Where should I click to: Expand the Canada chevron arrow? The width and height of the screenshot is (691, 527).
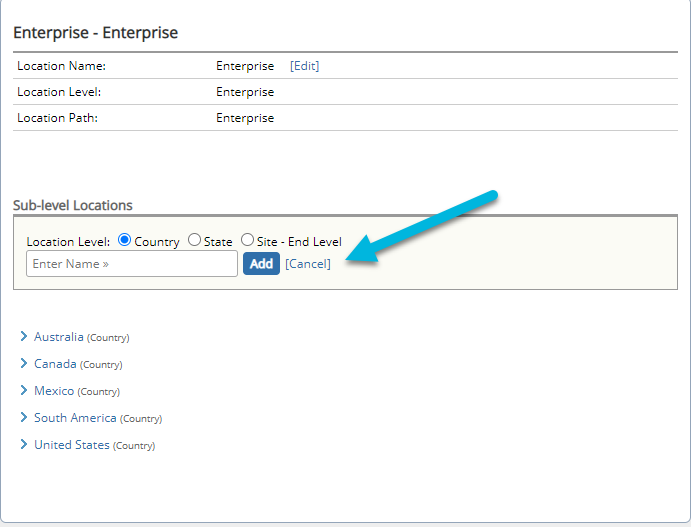tap(24, 364)
